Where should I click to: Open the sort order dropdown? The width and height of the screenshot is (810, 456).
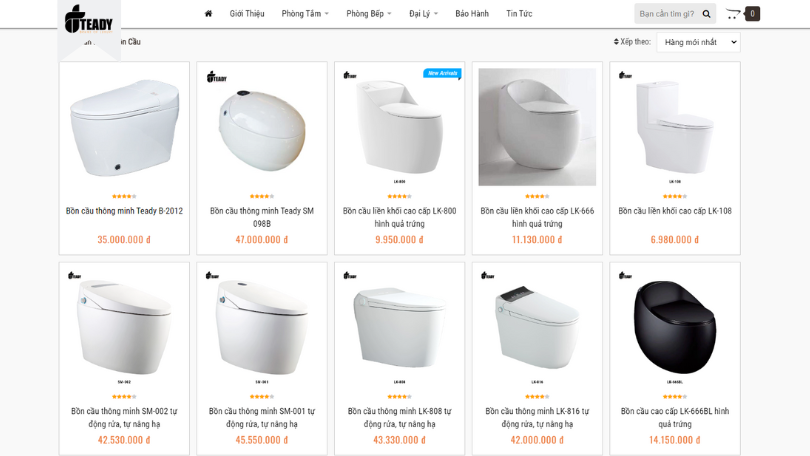click(x=698, y=42)
